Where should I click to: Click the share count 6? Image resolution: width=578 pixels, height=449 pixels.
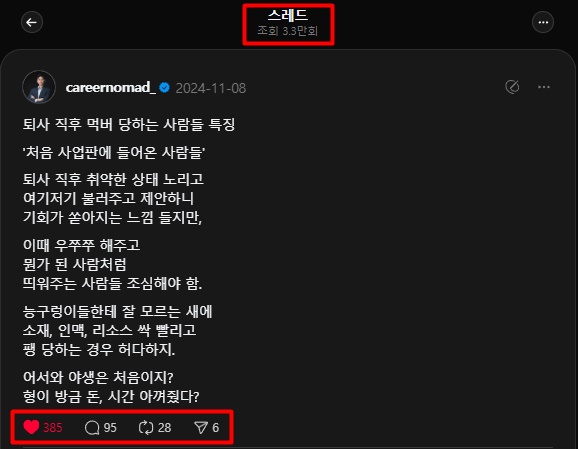coord(216,428)
